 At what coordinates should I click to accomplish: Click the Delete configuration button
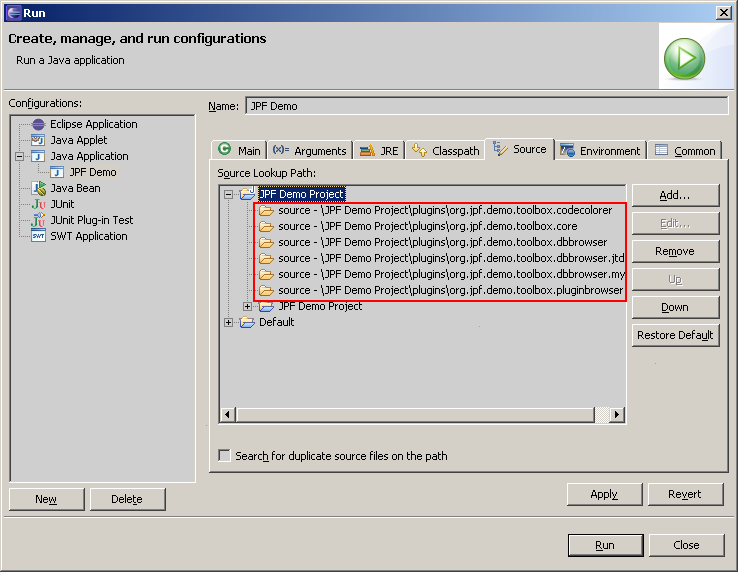127,499
